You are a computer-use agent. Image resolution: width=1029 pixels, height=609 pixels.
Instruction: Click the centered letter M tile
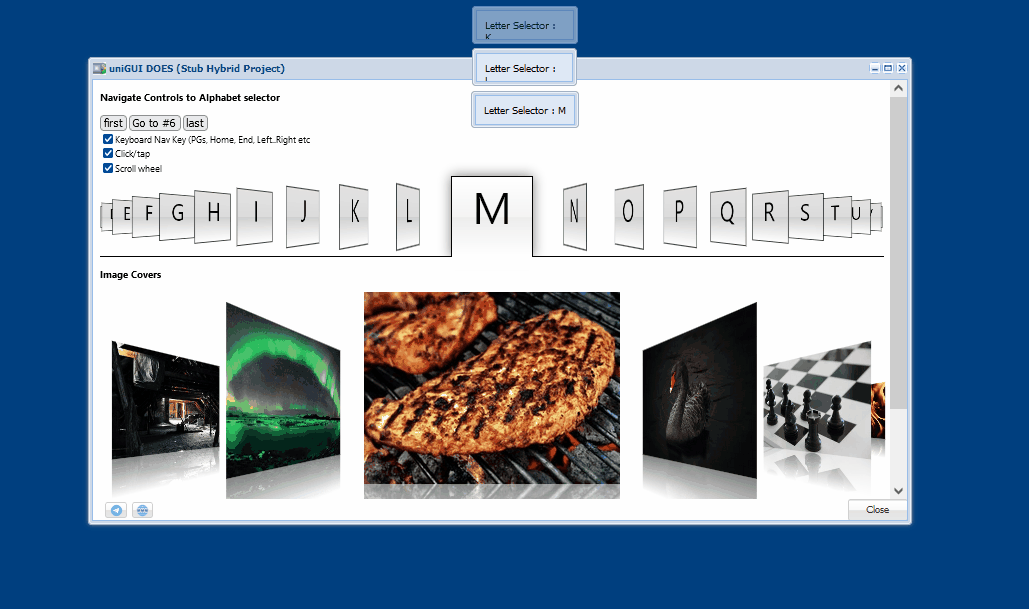coord(492,216)
